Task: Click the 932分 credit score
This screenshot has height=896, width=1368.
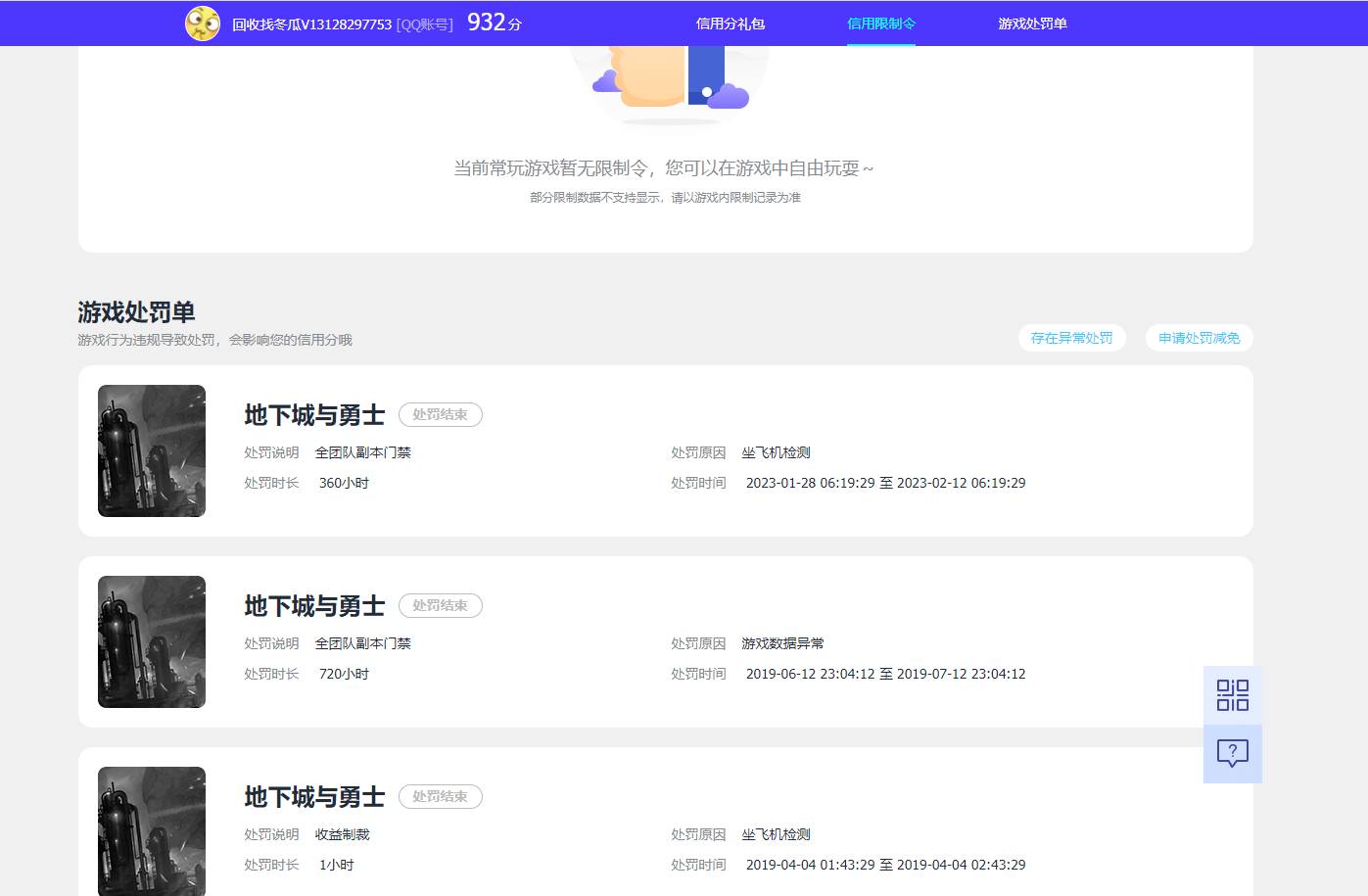Action: point(495,23)
